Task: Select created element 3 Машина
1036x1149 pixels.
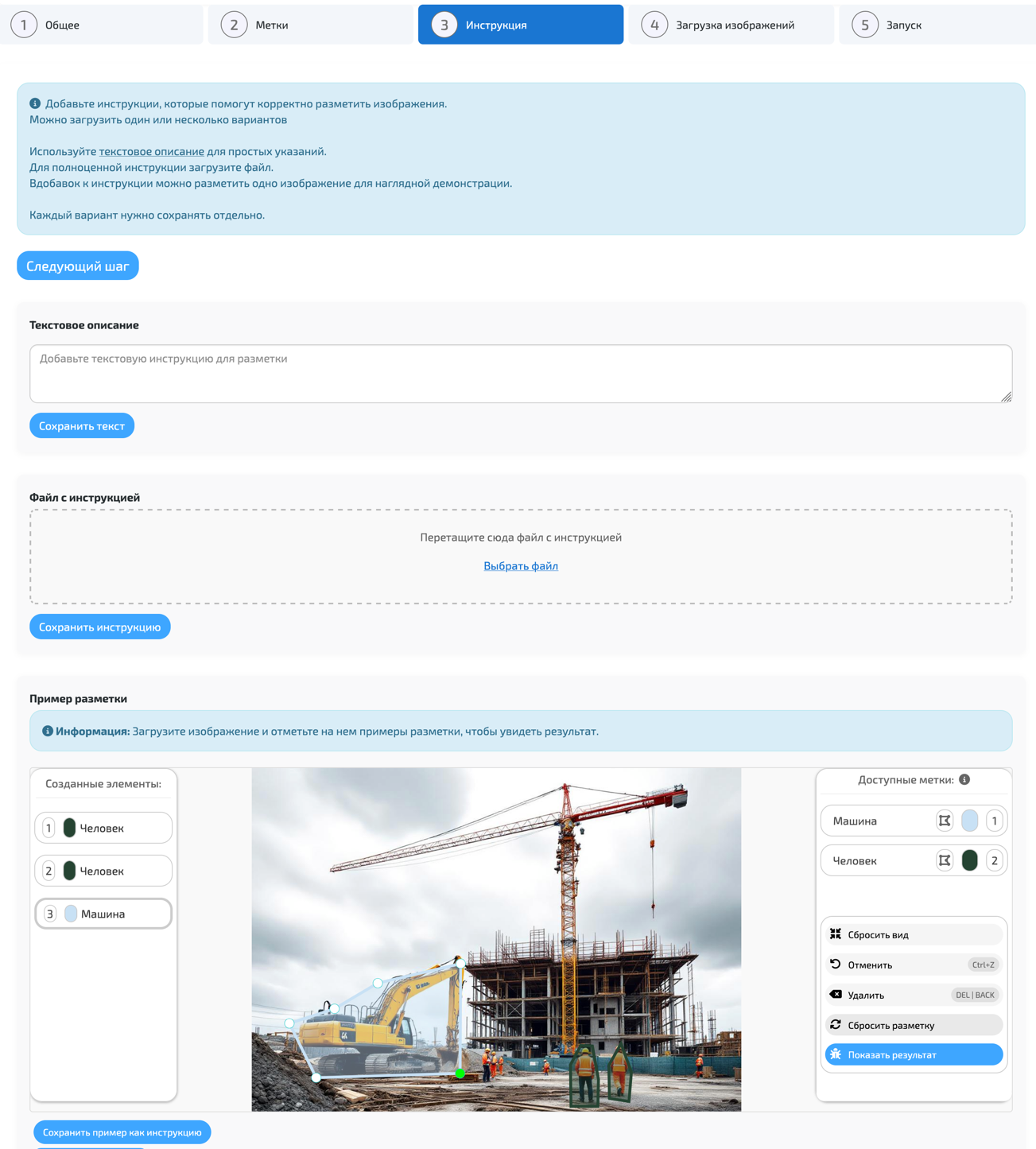Action: click(103, 914)
